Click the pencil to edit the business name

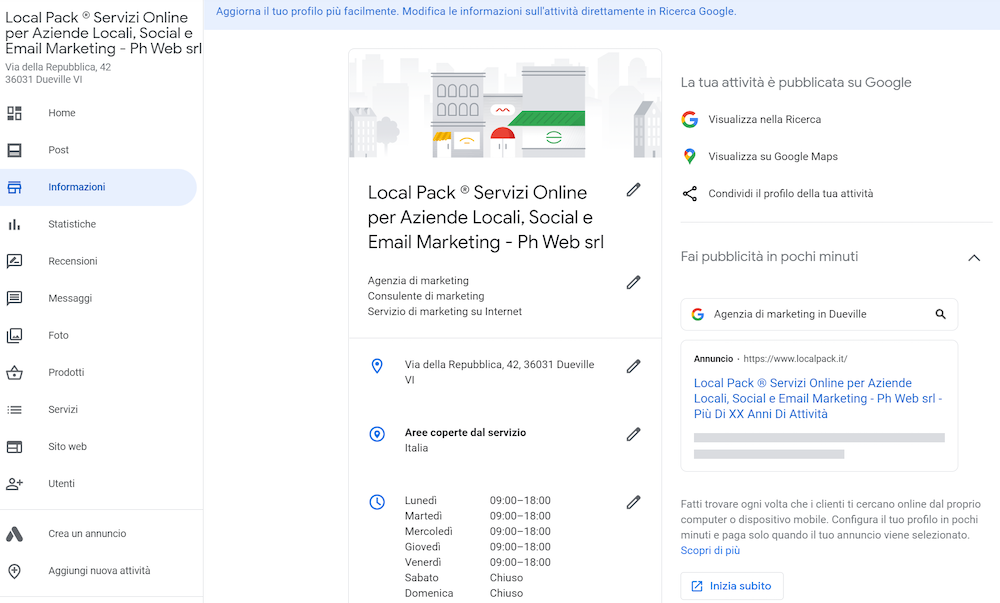click(633, 189)
